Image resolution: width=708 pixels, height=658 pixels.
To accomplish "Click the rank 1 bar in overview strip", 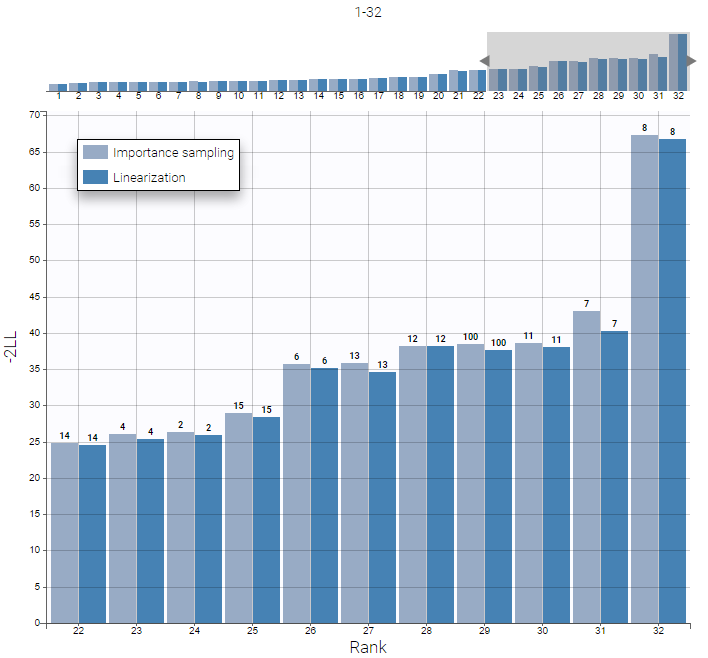I will (58, 87).
